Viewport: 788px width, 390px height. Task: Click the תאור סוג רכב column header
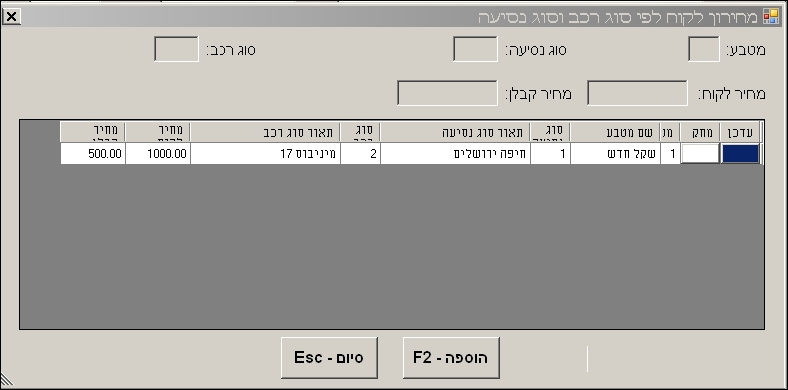[265, 132]
